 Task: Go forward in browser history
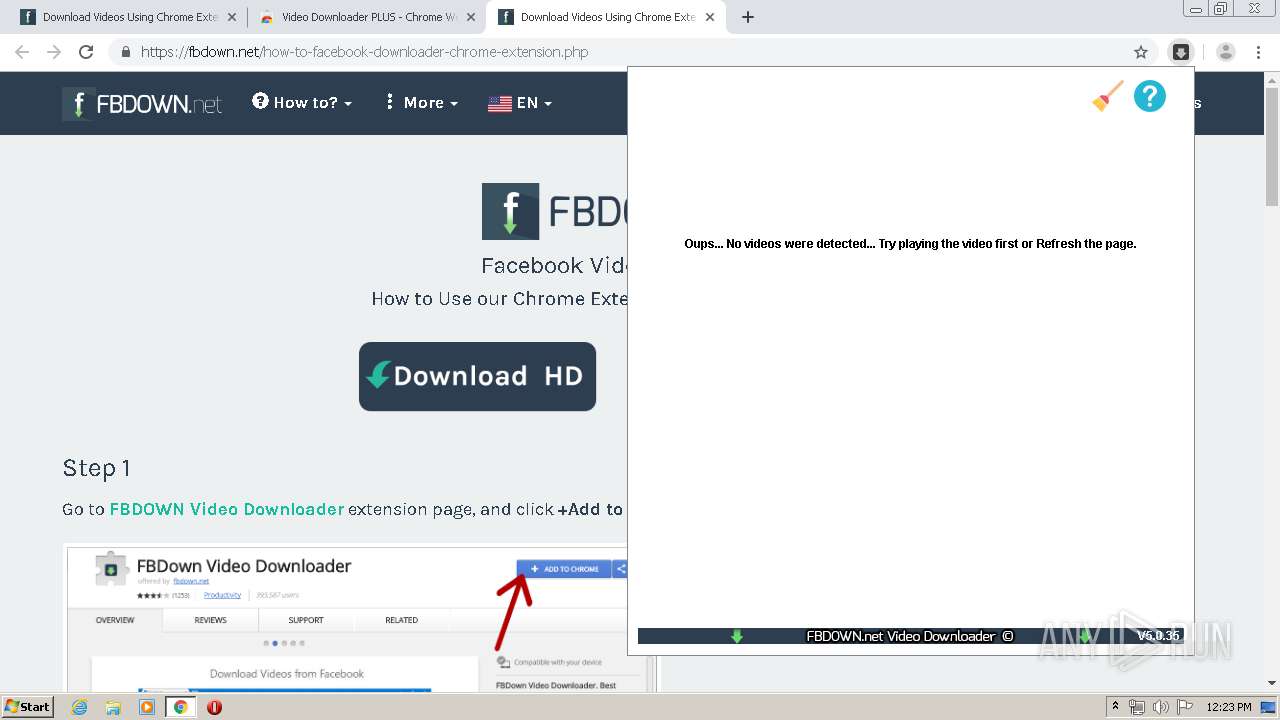click(x=54, y=52)
